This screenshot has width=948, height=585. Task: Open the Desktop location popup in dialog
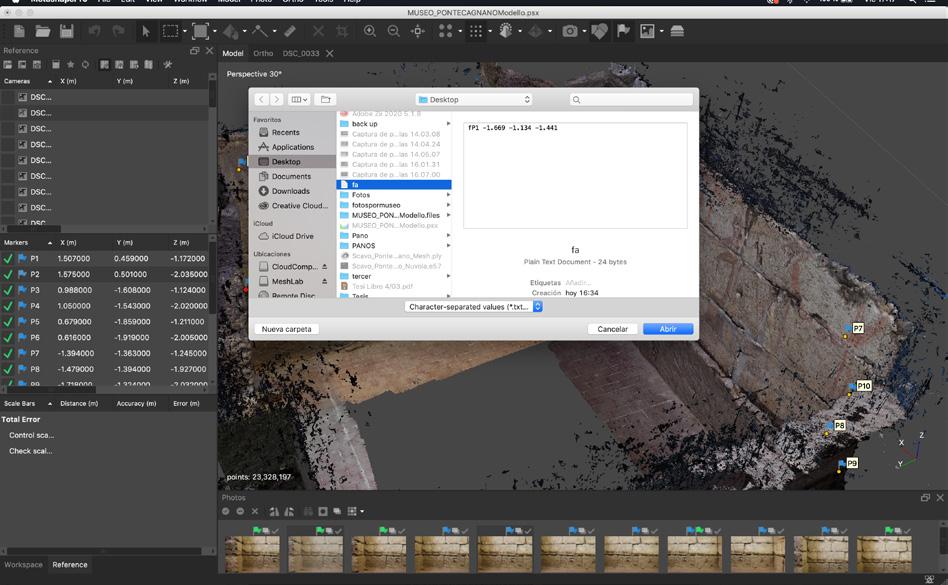(x=473, y=100)
